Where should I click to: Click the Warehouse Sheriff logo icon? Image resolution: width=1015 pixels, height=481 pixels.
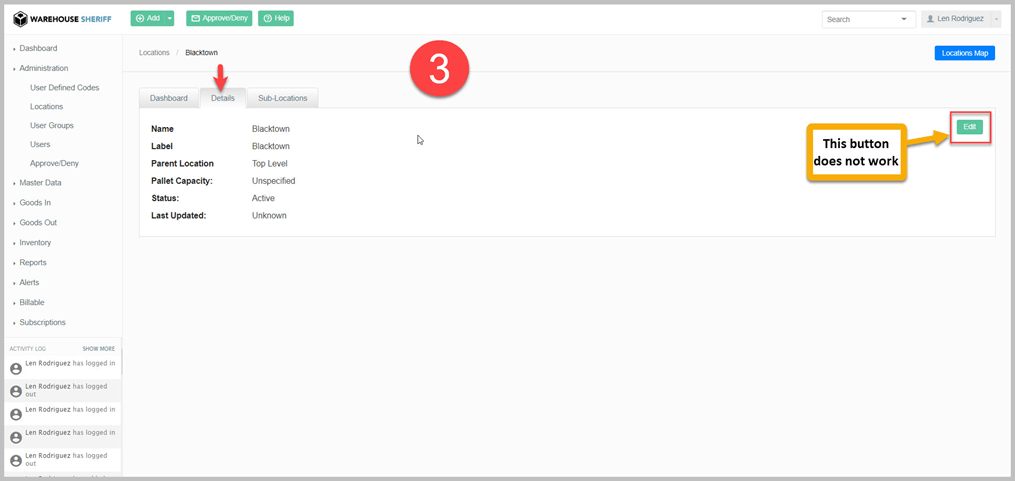(20, 19)
